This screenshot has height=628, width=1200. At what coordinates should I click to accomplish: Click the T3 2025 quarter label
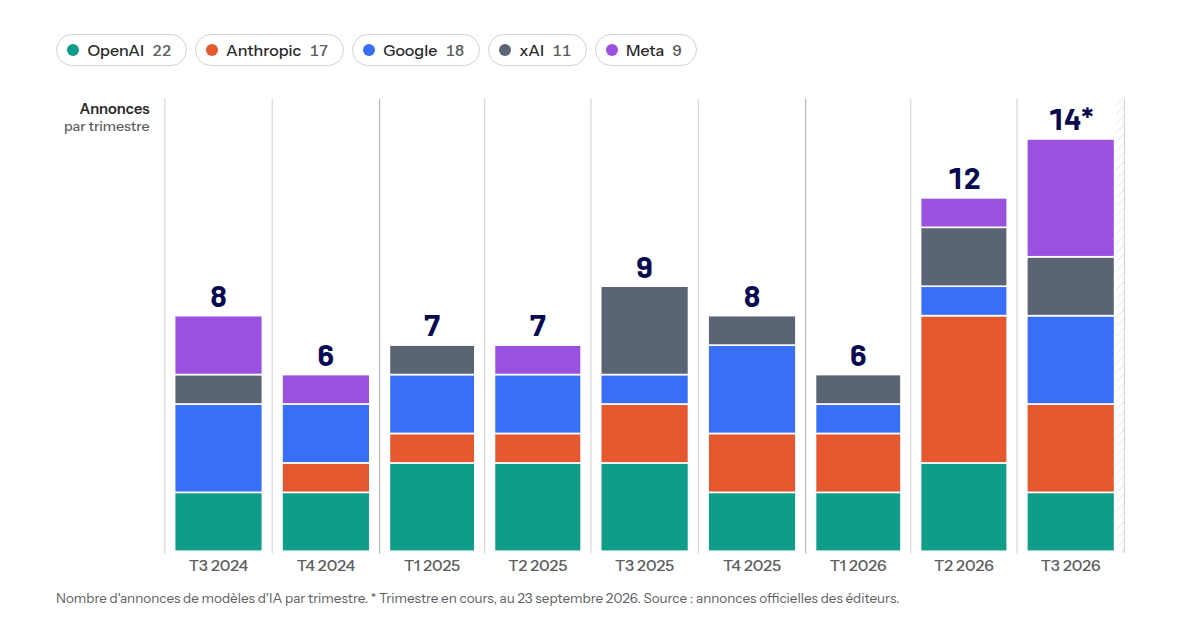coord(644,566)
